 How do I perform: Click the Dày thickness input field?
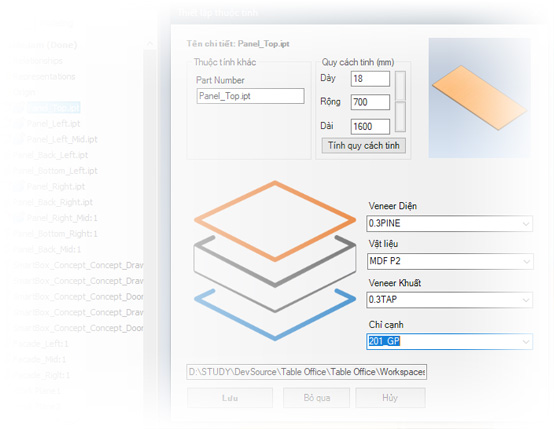[370, 78]
